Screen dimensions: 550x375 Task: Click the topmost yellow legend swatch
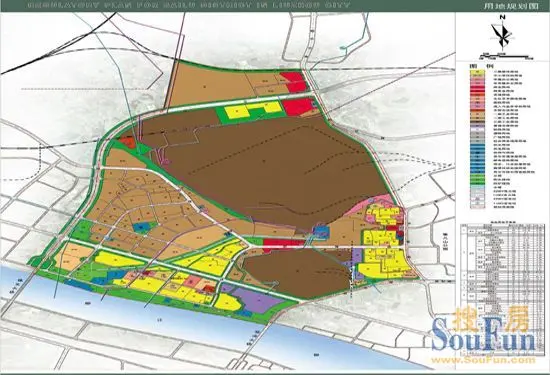pos(477,73)
